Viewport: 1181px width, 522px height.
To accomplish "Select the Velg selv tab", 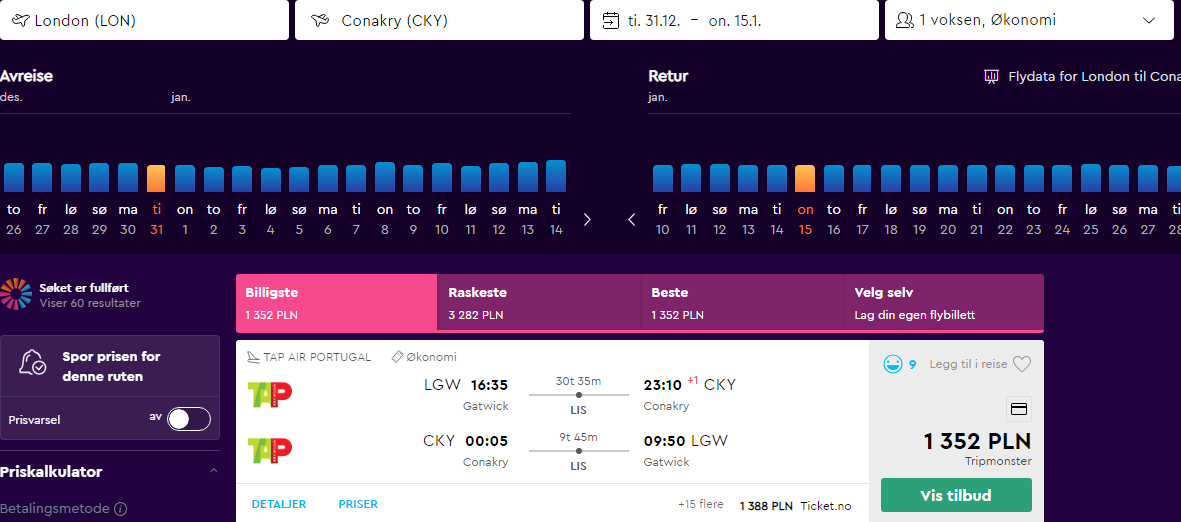I will click(944, 302).
